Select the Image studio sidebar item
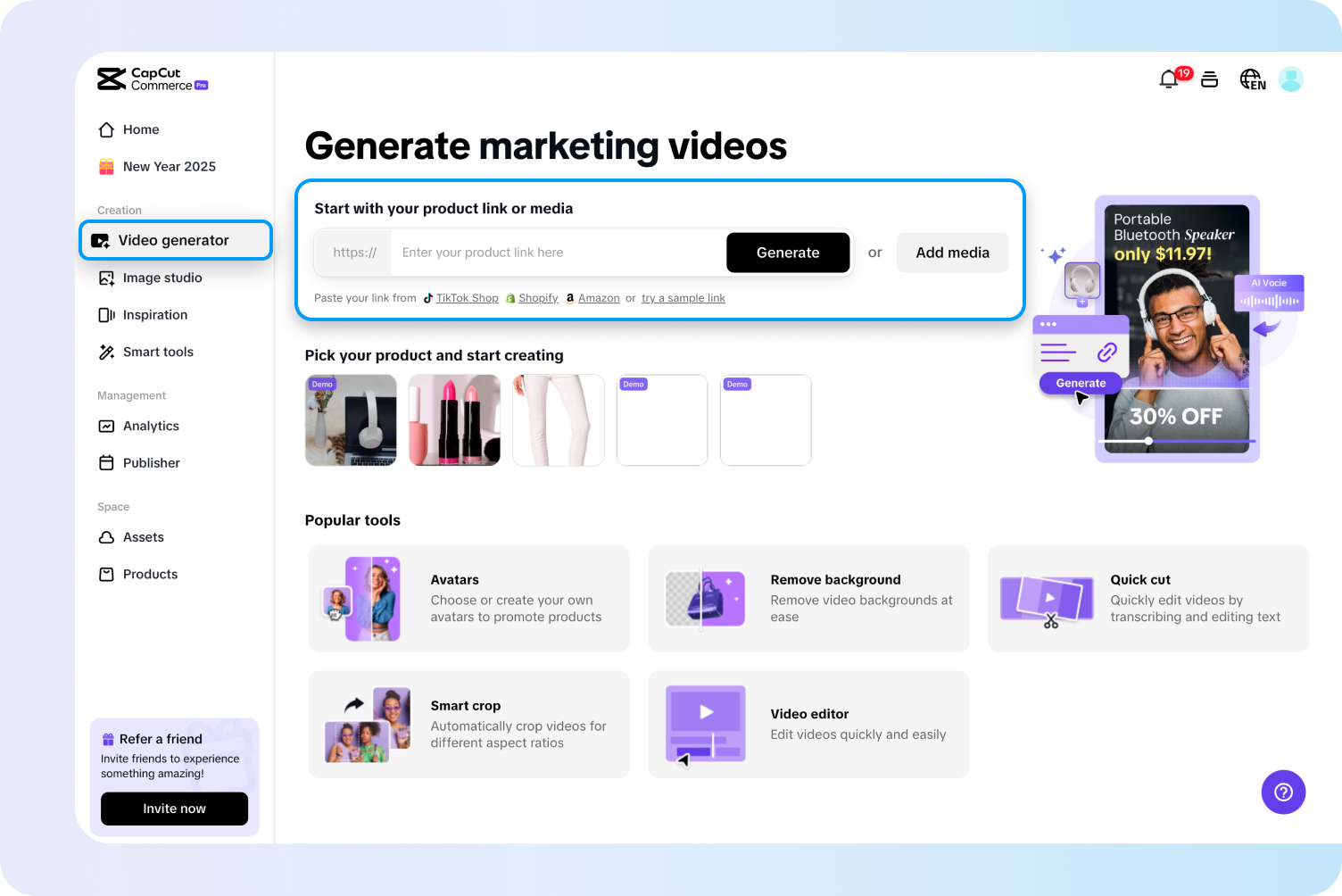1342x896 pixels. (x=162, y=278)
